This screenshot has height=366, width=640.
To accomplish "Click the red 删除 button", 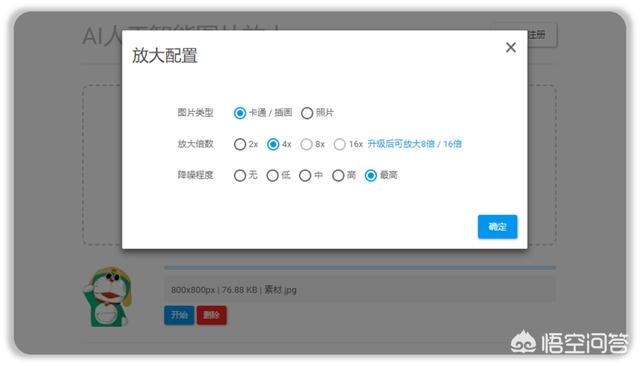I will (211, 315).
